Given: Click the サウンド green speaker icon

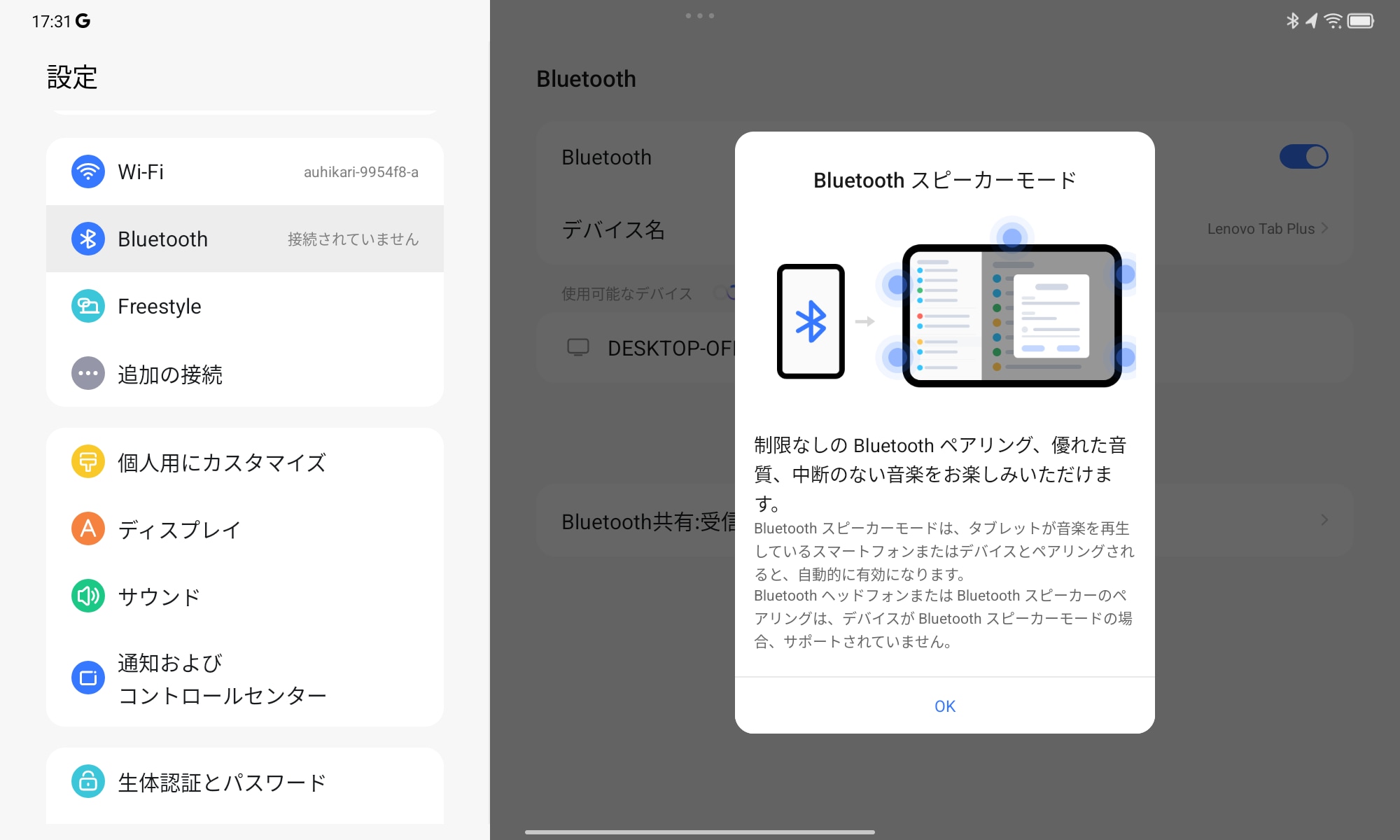Looking at the screenshot, I should point(88,596).
